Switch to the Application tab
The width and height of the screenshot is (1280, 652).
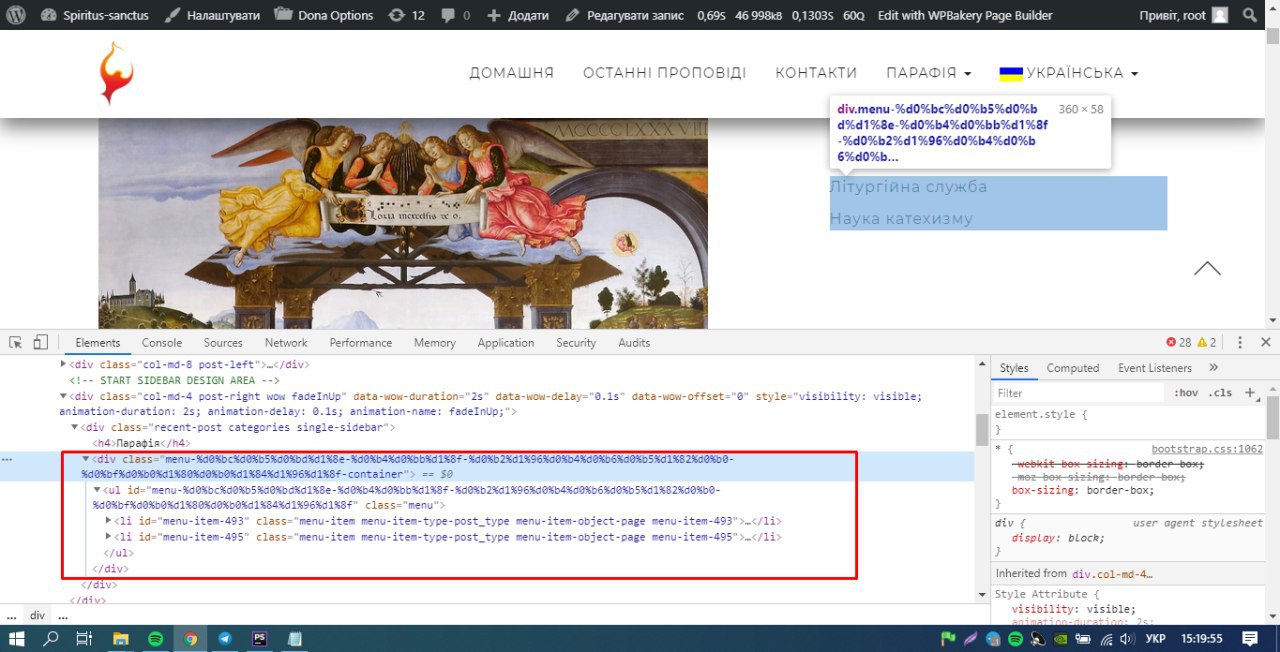point(506,342)
